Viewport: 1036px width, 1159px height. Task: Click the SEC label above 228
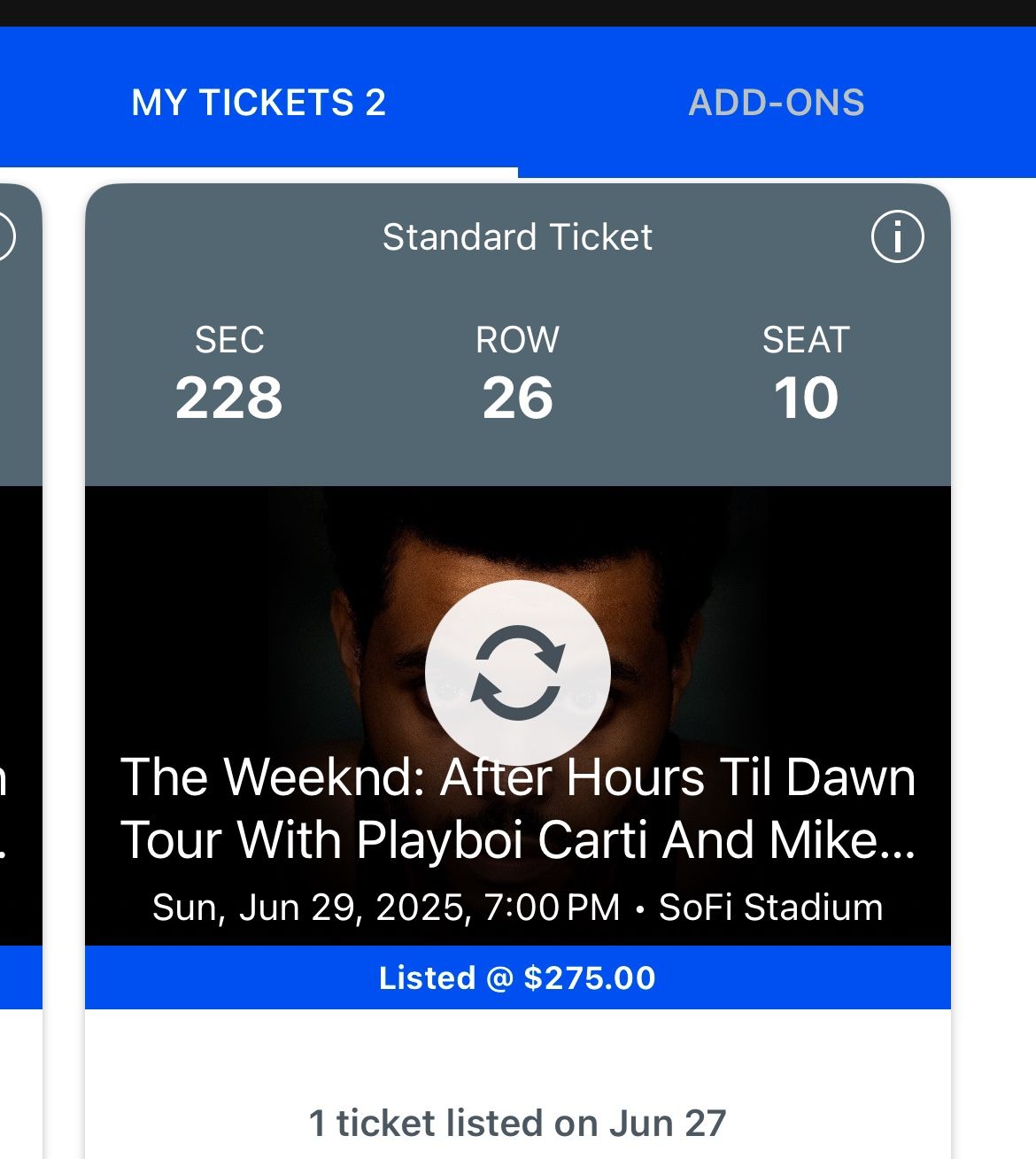[x=229, y=340]
